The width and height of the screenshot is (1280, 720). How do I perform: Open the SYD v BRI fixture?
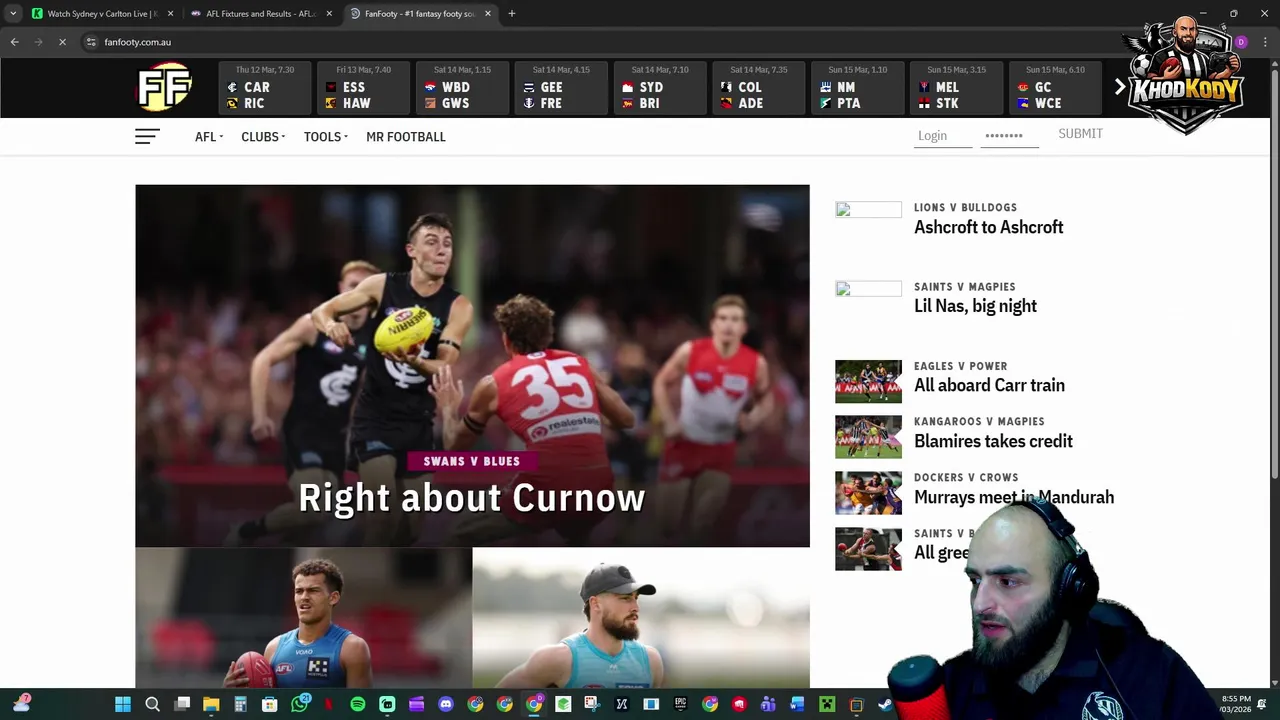(x=660, y=88)
